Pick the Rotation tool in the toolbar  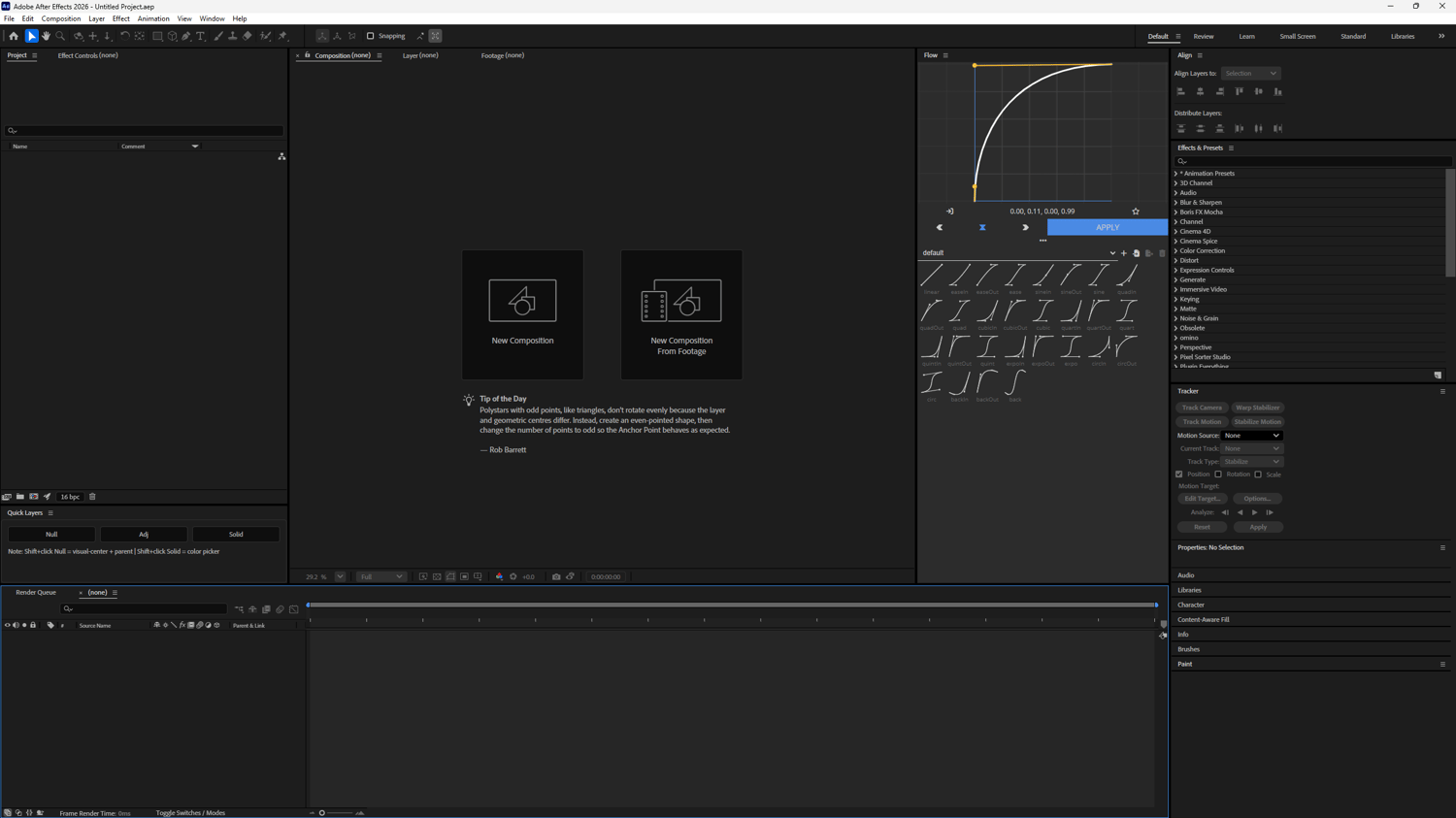125,36
